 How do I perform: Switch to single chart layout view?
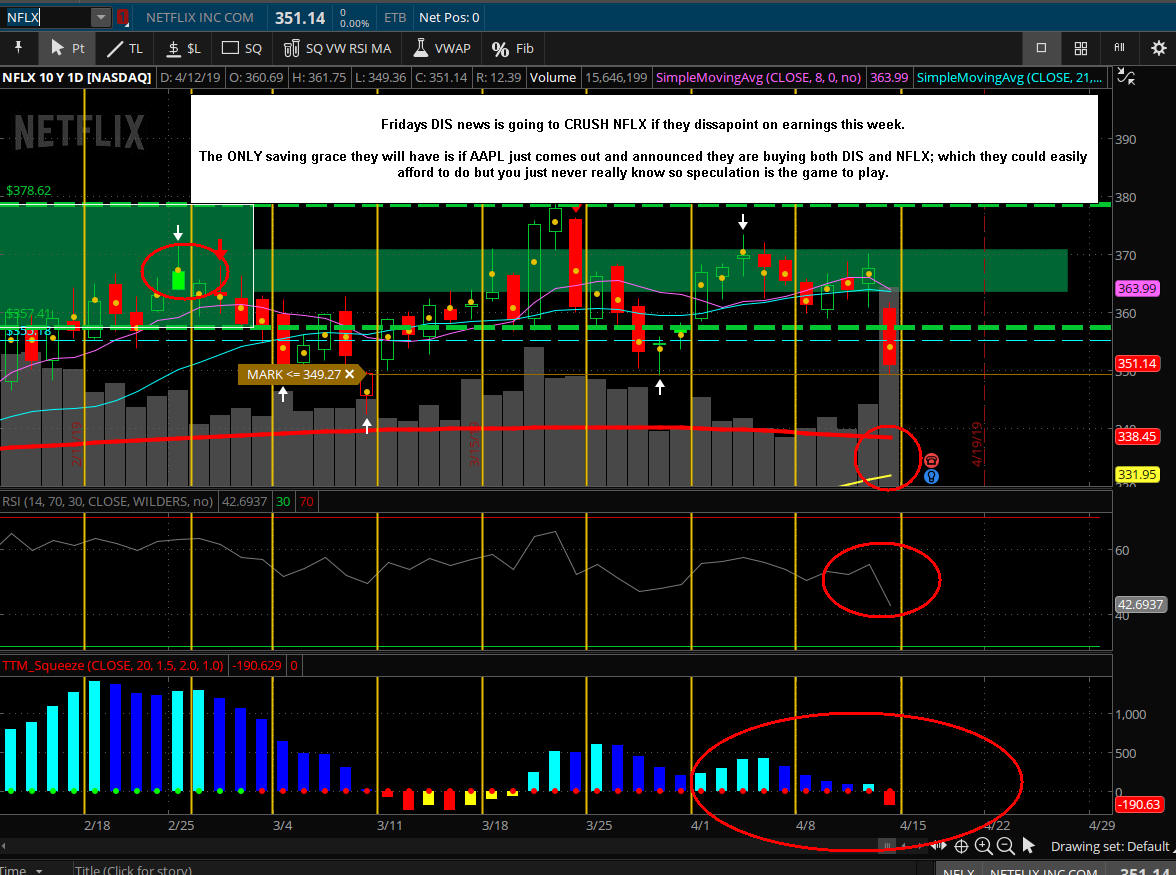click(x=1041, y=48)
